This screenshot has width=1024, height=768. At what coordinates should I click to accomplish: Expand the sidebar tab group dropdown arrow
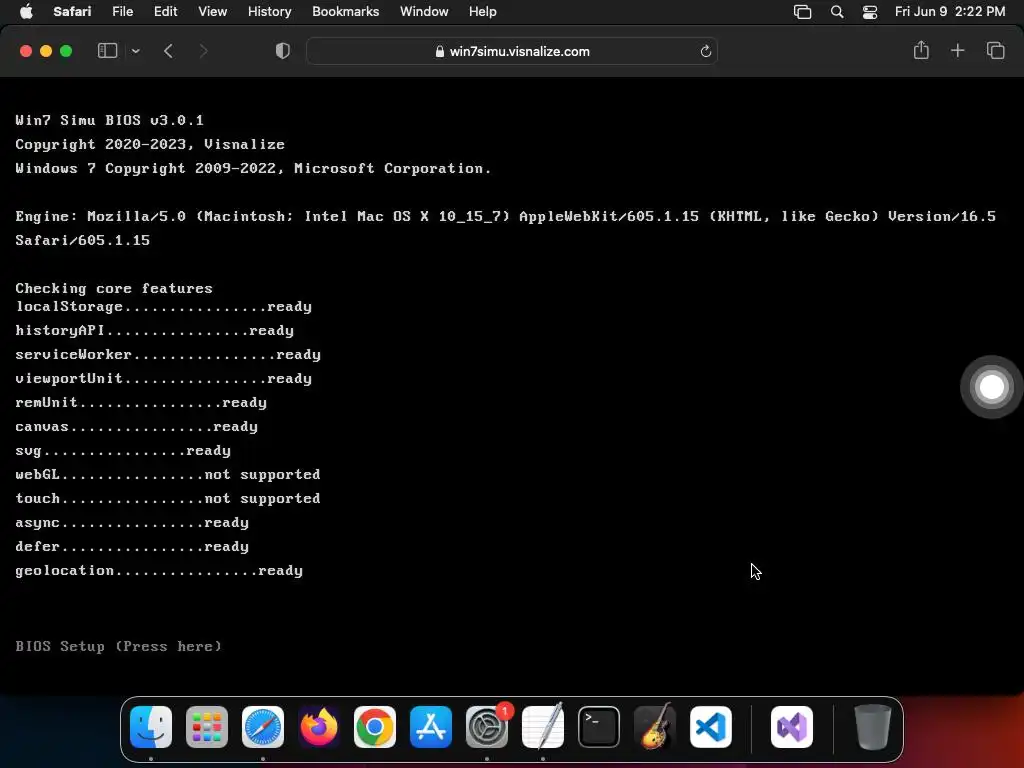(135, 51)
